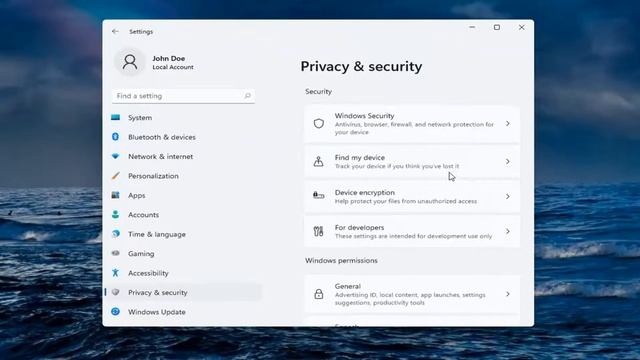Click the Accessibility figure icon
The height and width of the screenshot is (360, 640).
click(x=116, y=273)
